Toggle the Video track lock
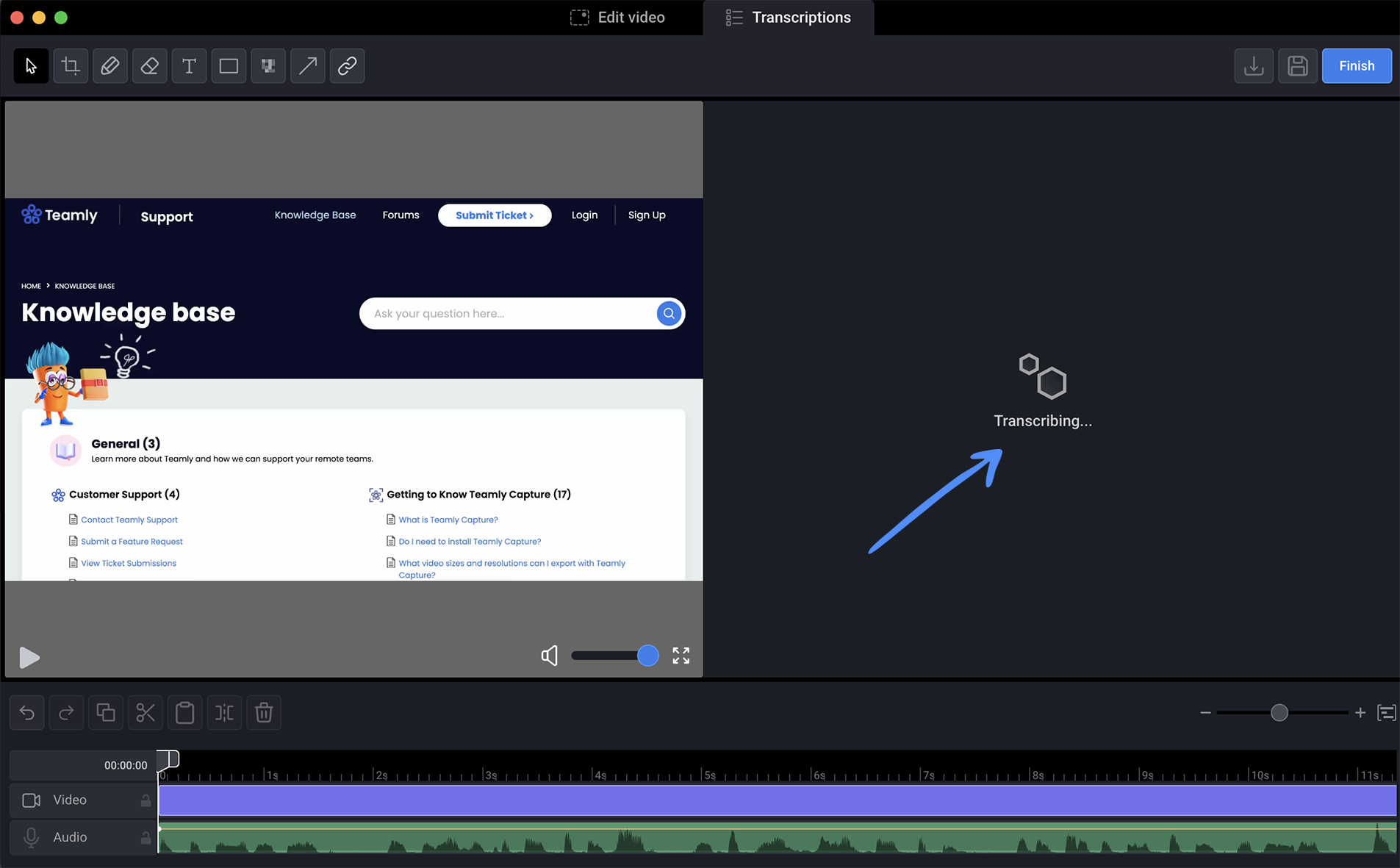The image size is (1400, 868). click(x=146, y=800)
